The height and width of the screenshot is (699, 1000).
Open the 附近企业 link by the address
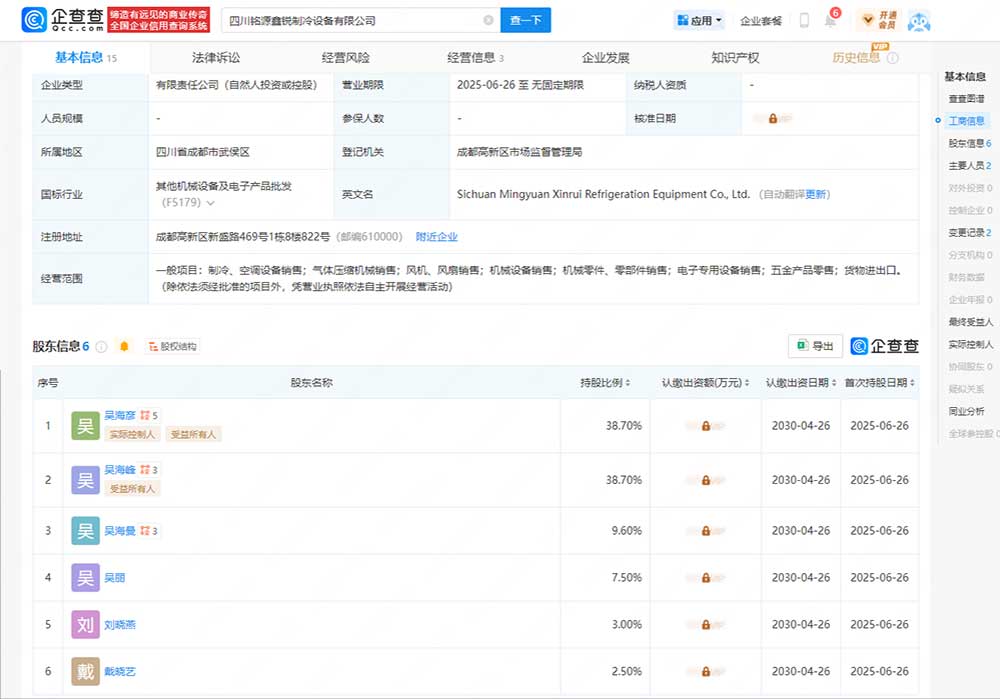coord(436,237)
